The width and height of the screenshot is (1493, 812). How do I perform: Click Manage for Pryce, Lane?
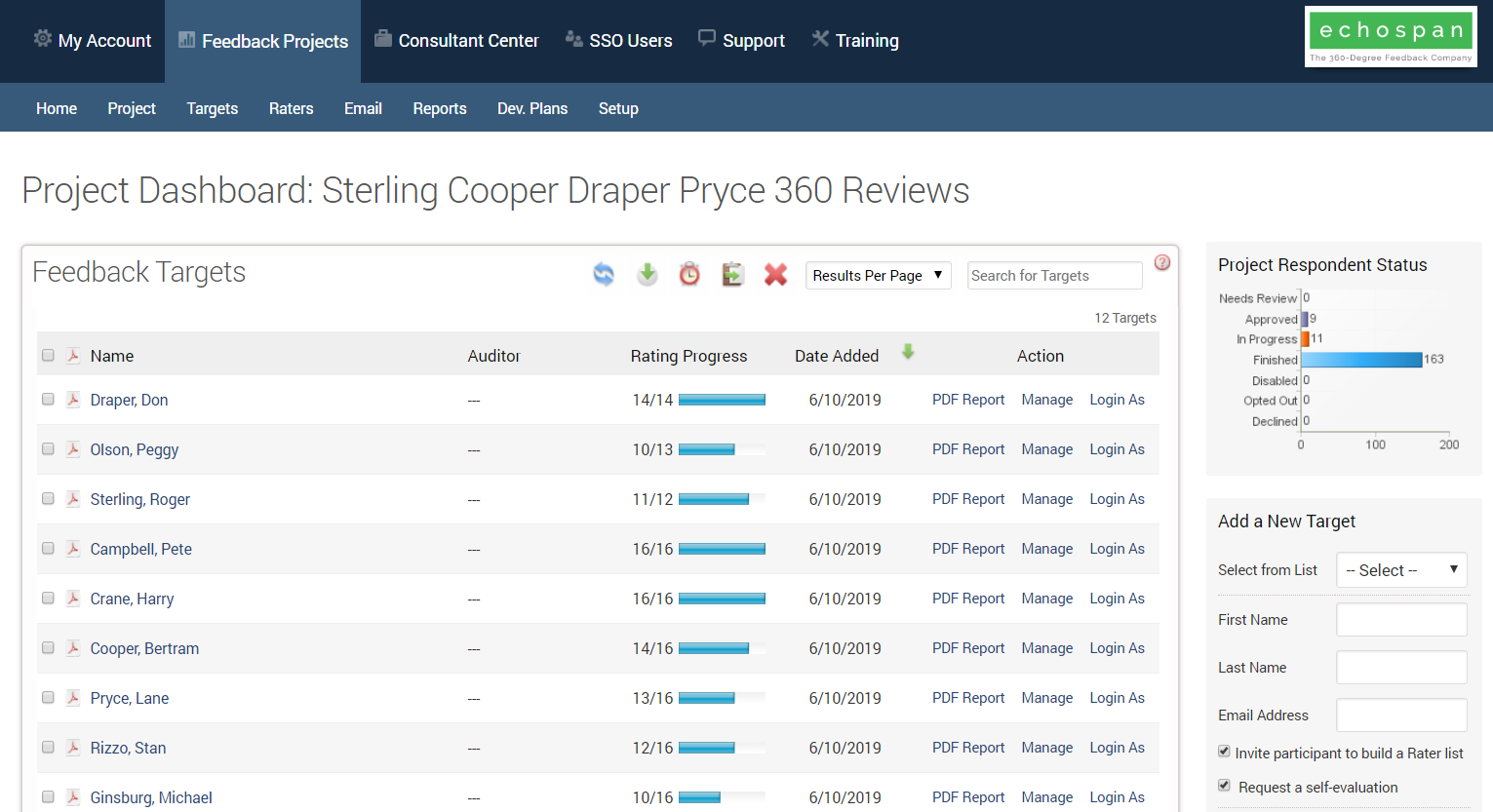1047,698
